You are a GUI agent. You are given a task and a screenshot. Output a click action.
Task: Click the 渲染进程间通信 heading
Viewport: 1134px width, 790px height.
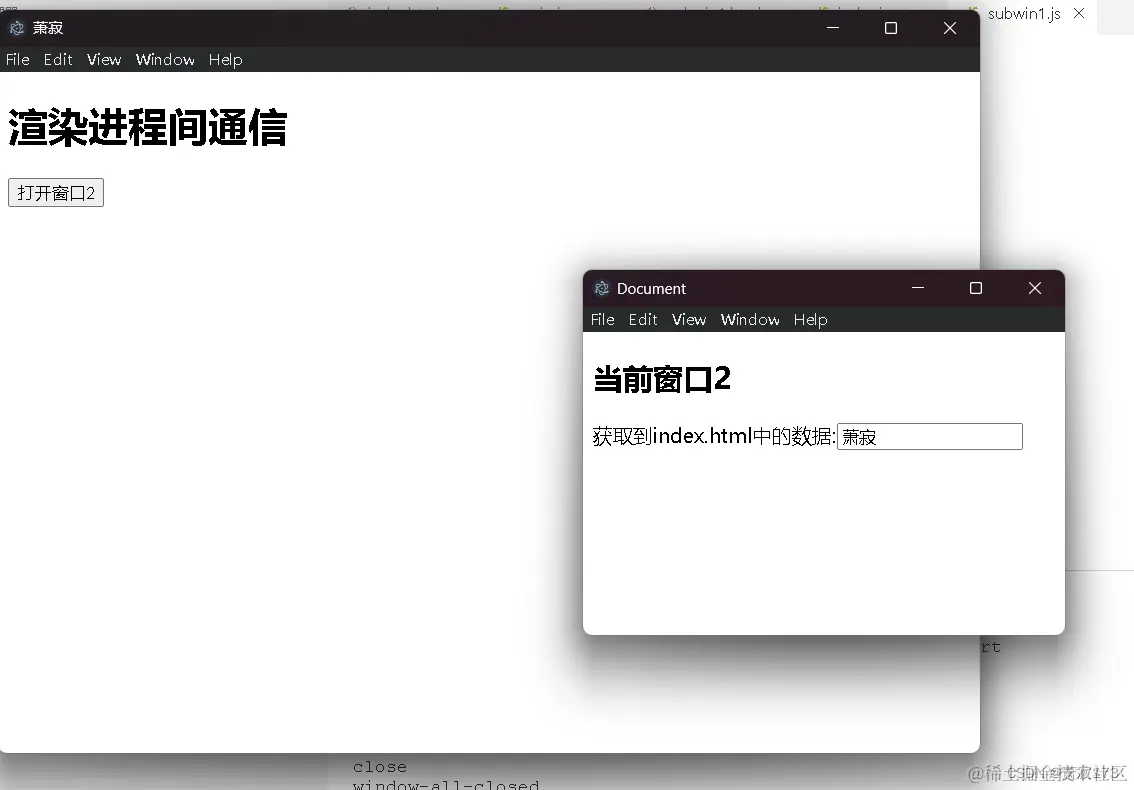[146, 128]
